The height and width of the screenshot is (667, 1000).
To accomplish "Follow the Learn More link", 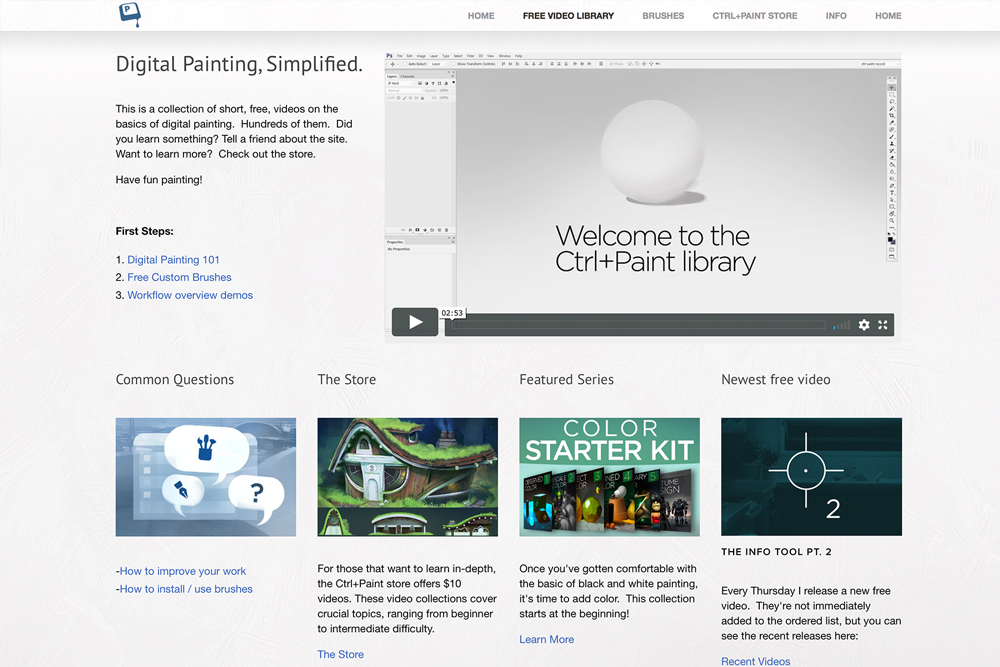I will point(547,640).
